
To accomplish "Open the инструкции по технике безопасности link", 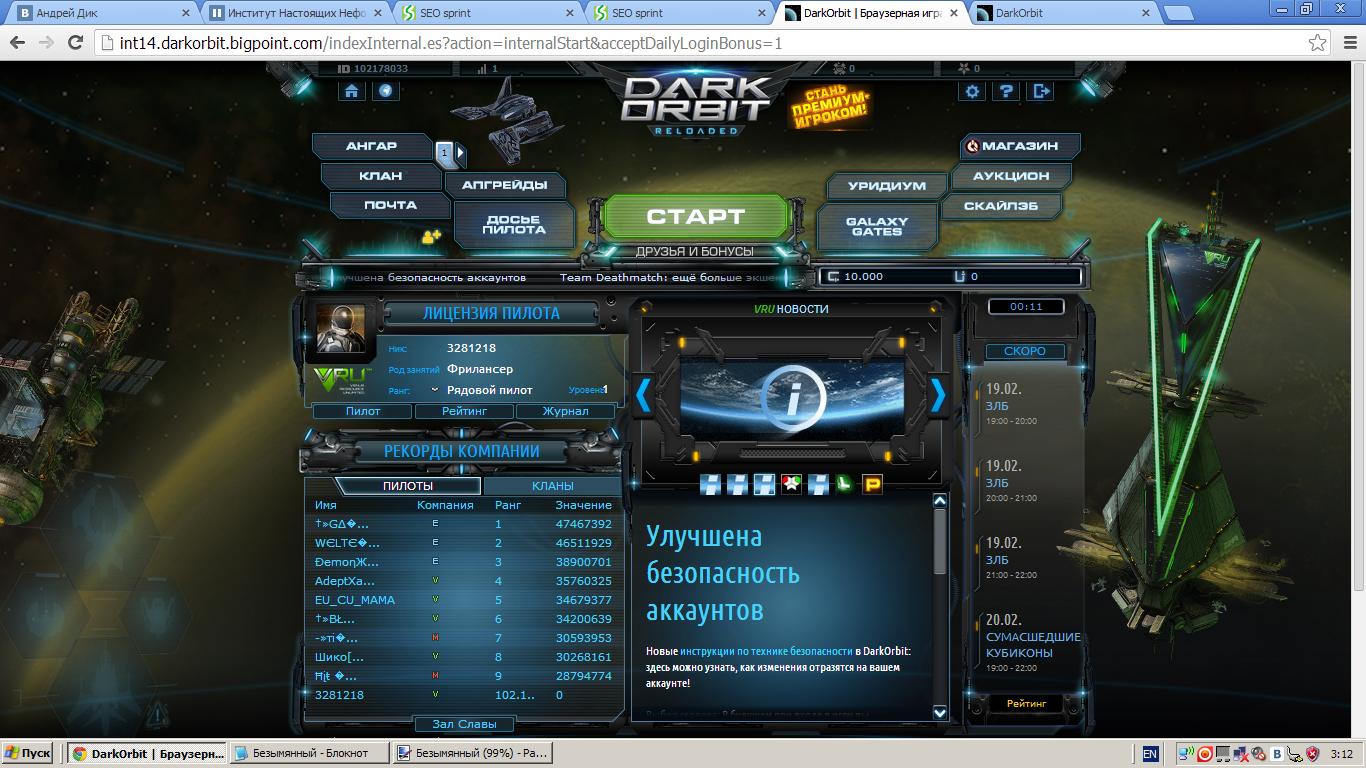I will click(766, 651).
